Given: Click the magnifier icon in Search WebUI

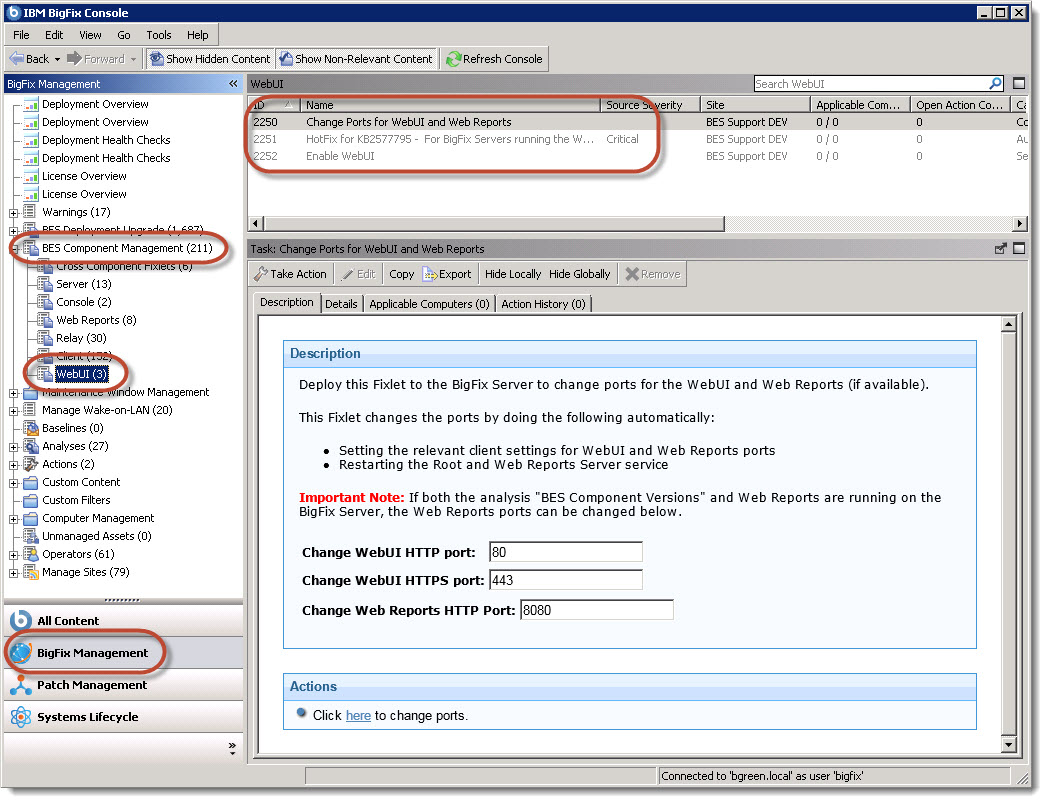Looking at the screenshot, I should 998,83.
